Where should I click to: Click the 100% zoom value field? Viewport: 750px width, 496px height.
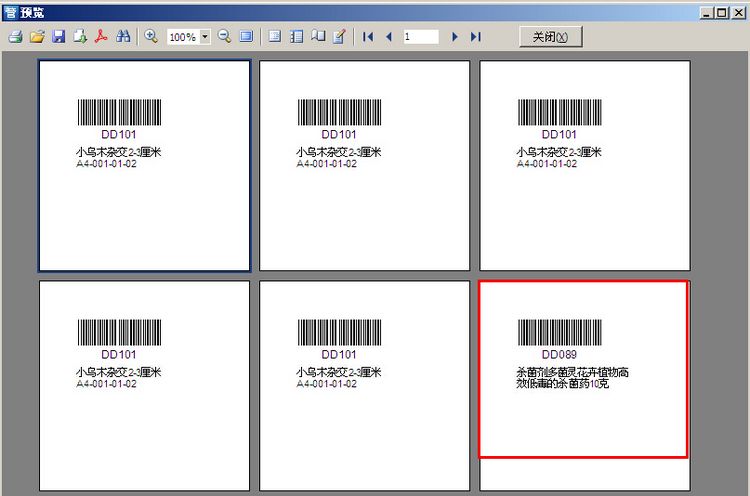pos(183,37)
